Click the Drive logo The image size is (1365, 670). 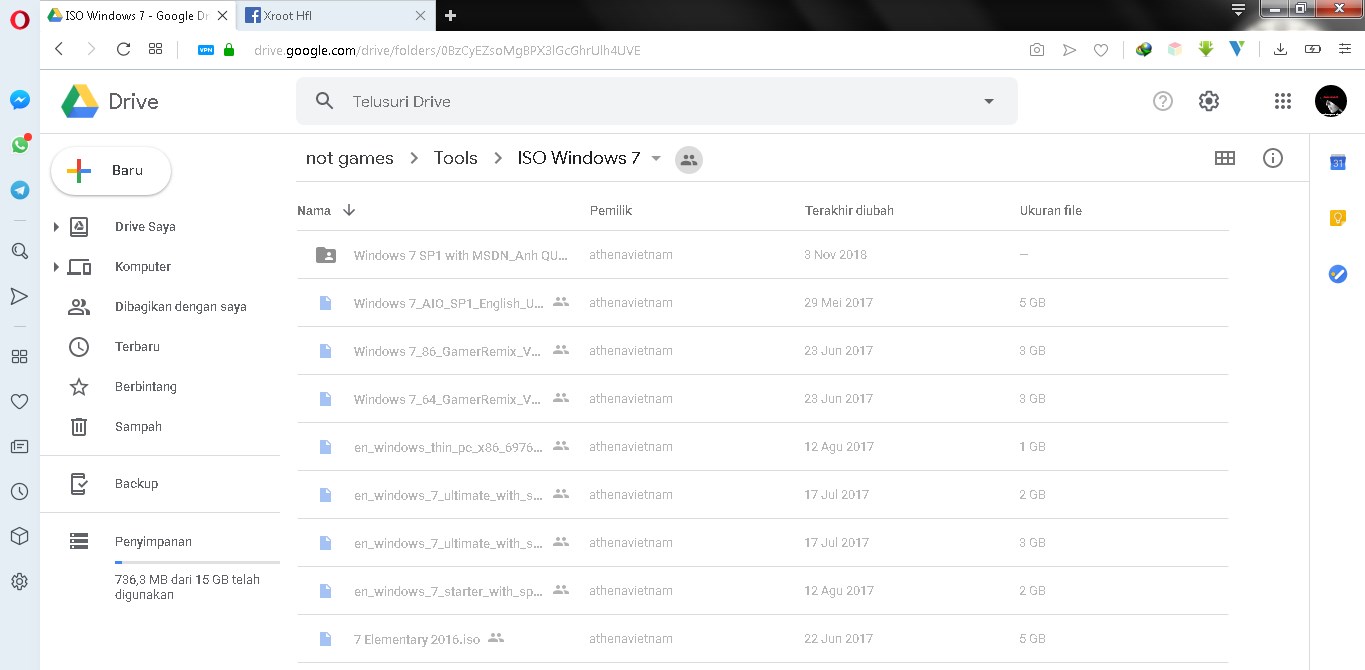pos(110,101)
